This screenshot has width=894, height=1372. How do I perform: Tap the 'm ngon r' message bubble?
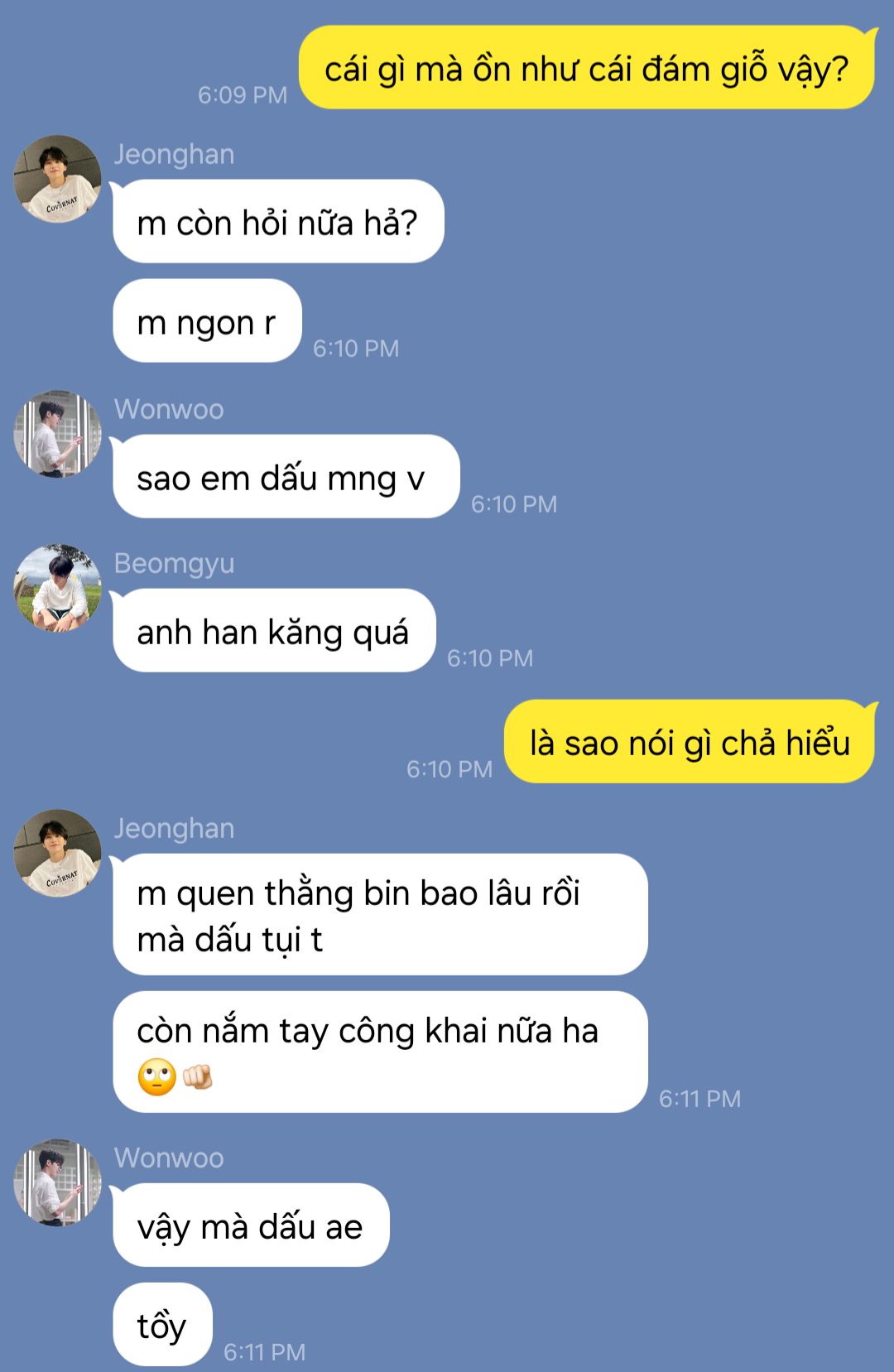(x=207, y=321)
